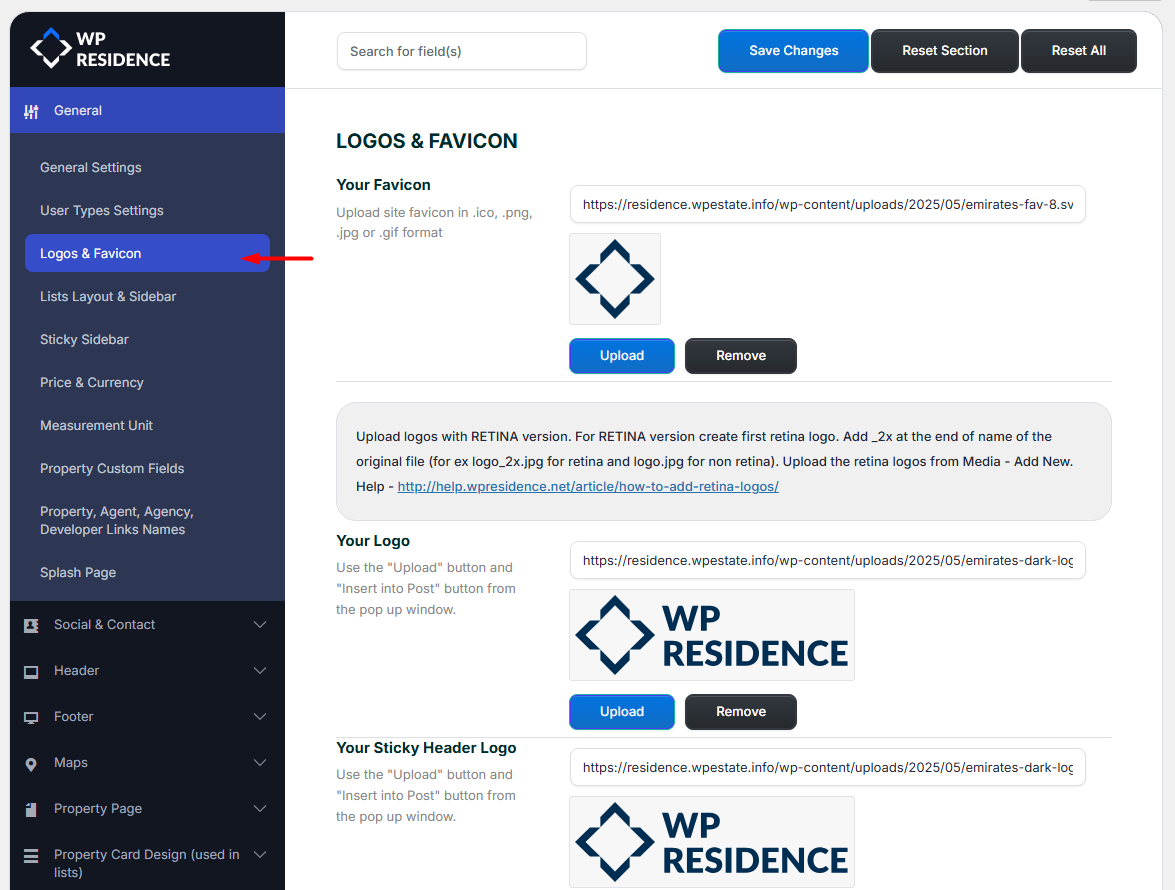Image resolution: width=1175 pixels, height=890 pixels.
Task: Click the General sliders icon
Action: (x=31, y=111)
